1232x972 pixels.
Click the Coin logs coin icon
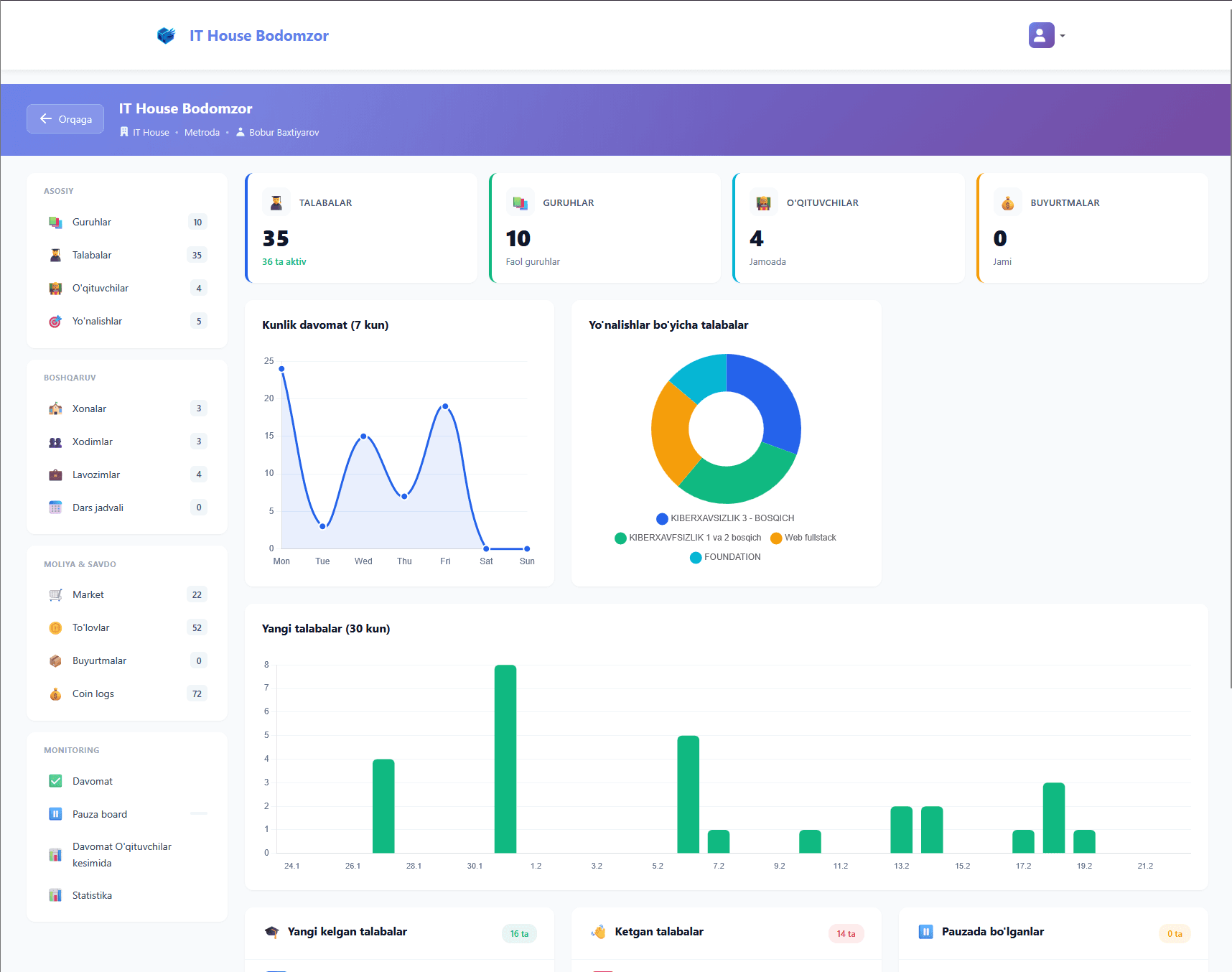(x=55, y=693)
